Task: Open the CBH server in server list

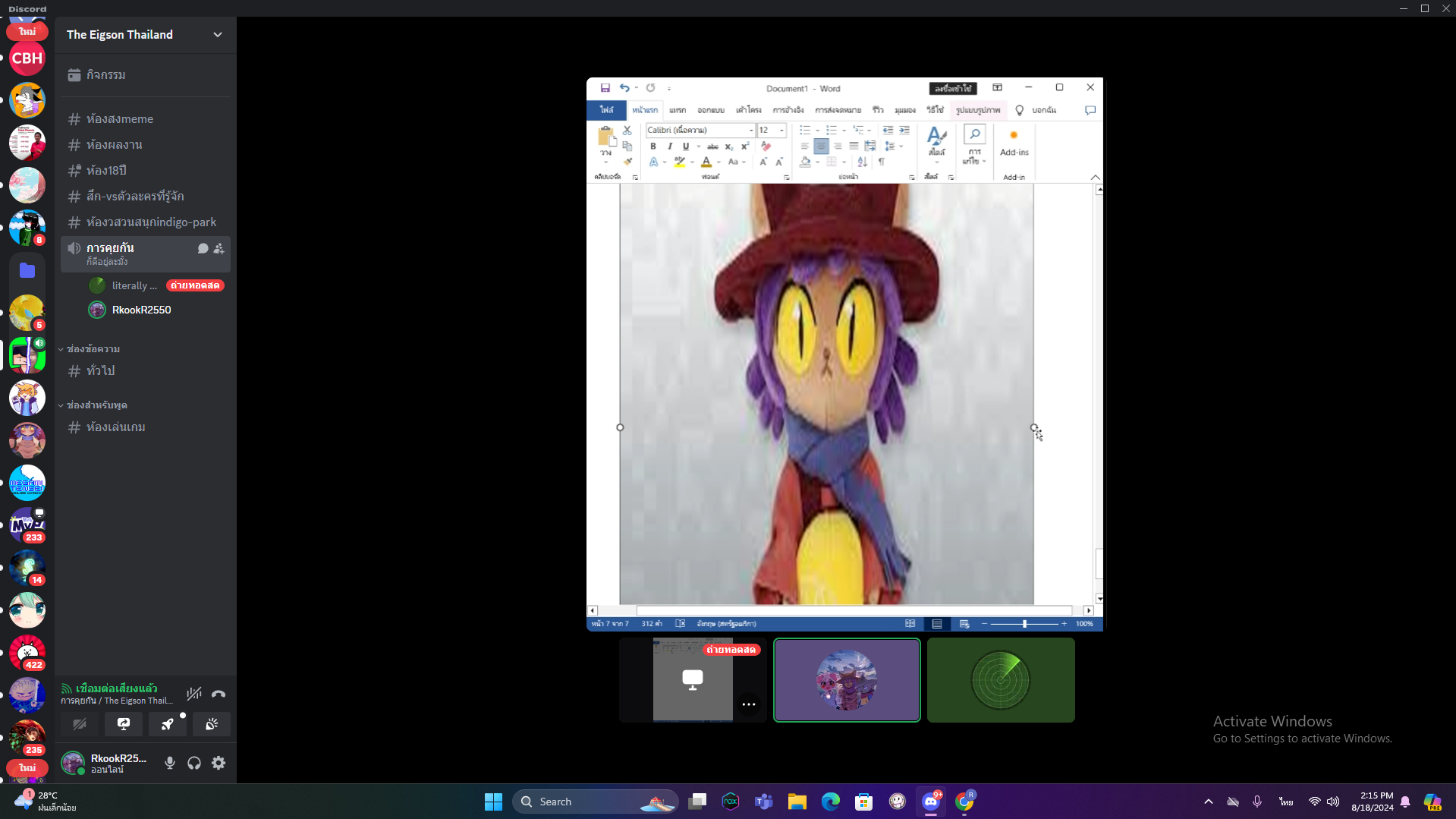Action: click(x=27, y=58)
